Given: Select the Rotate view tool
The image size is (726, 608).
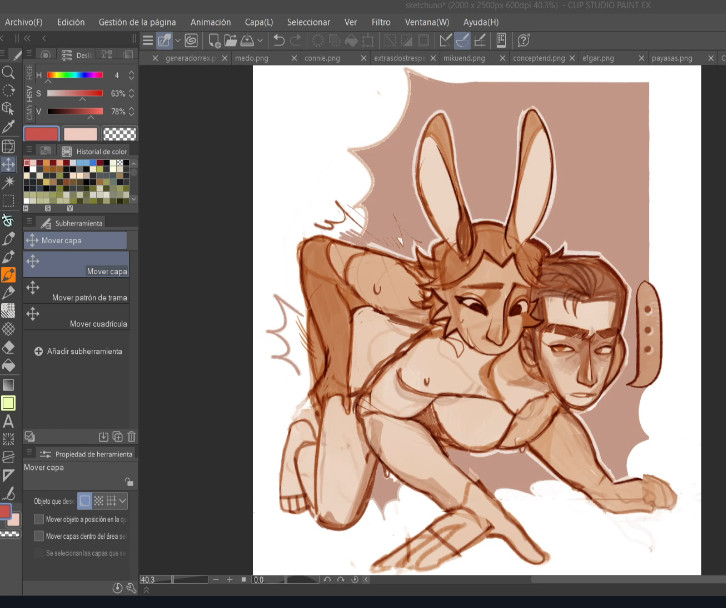Looking at the screenshot, I should tap(8, 91).
